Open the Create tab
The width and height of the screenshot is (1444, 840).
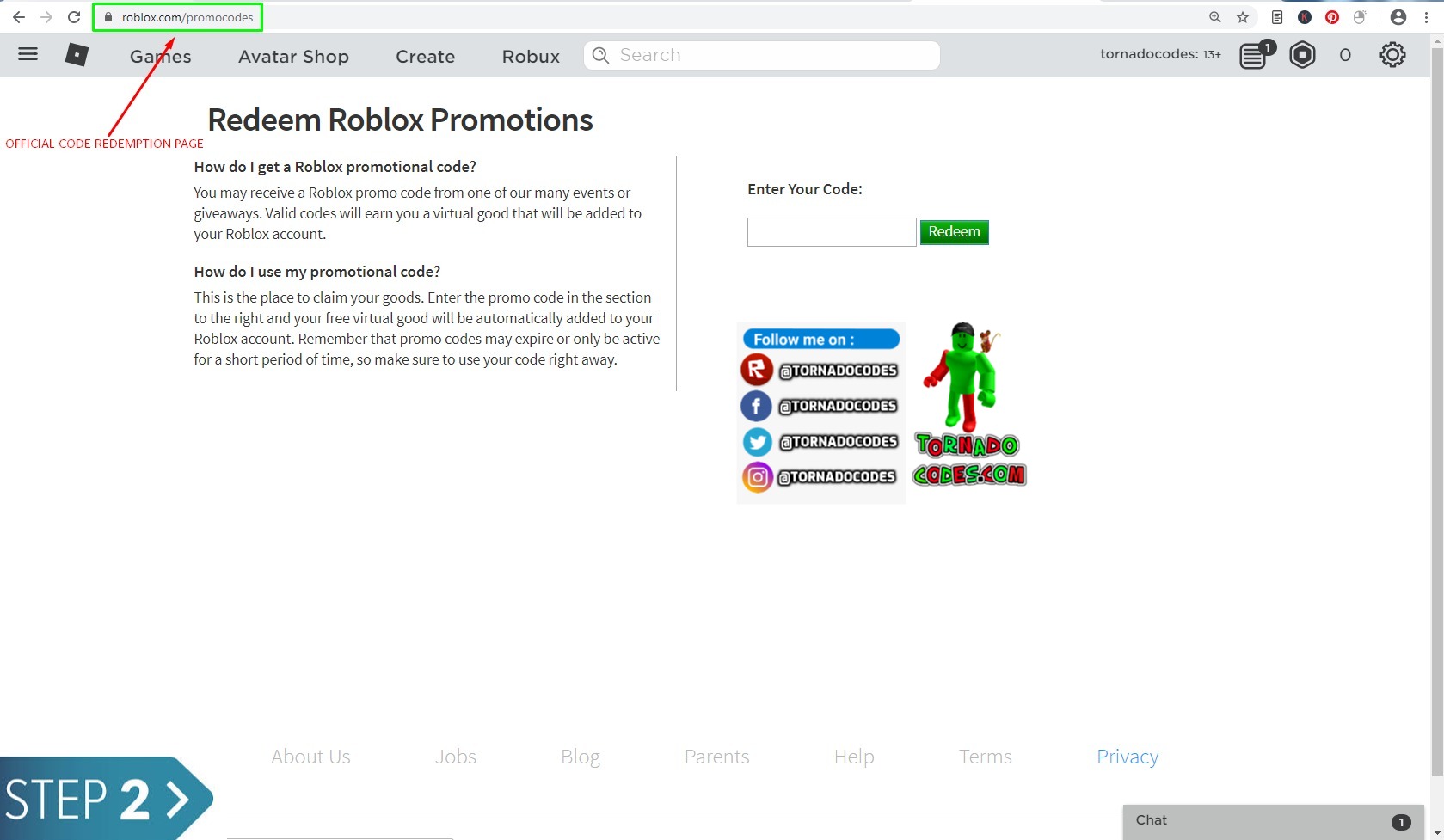[x=425, y=56]
